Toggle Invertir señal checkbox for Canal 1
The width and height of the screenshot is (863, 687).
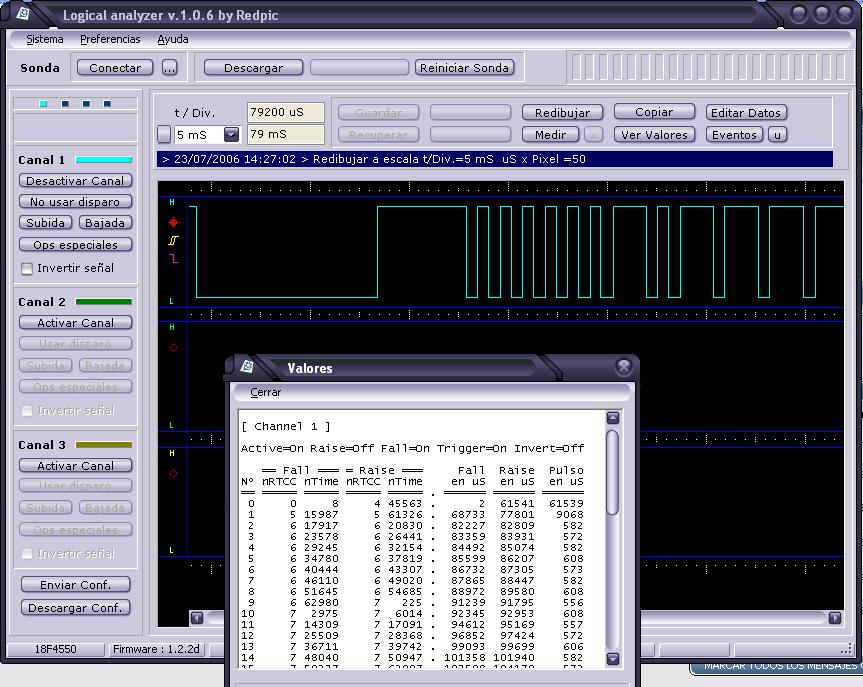(26, 269)
